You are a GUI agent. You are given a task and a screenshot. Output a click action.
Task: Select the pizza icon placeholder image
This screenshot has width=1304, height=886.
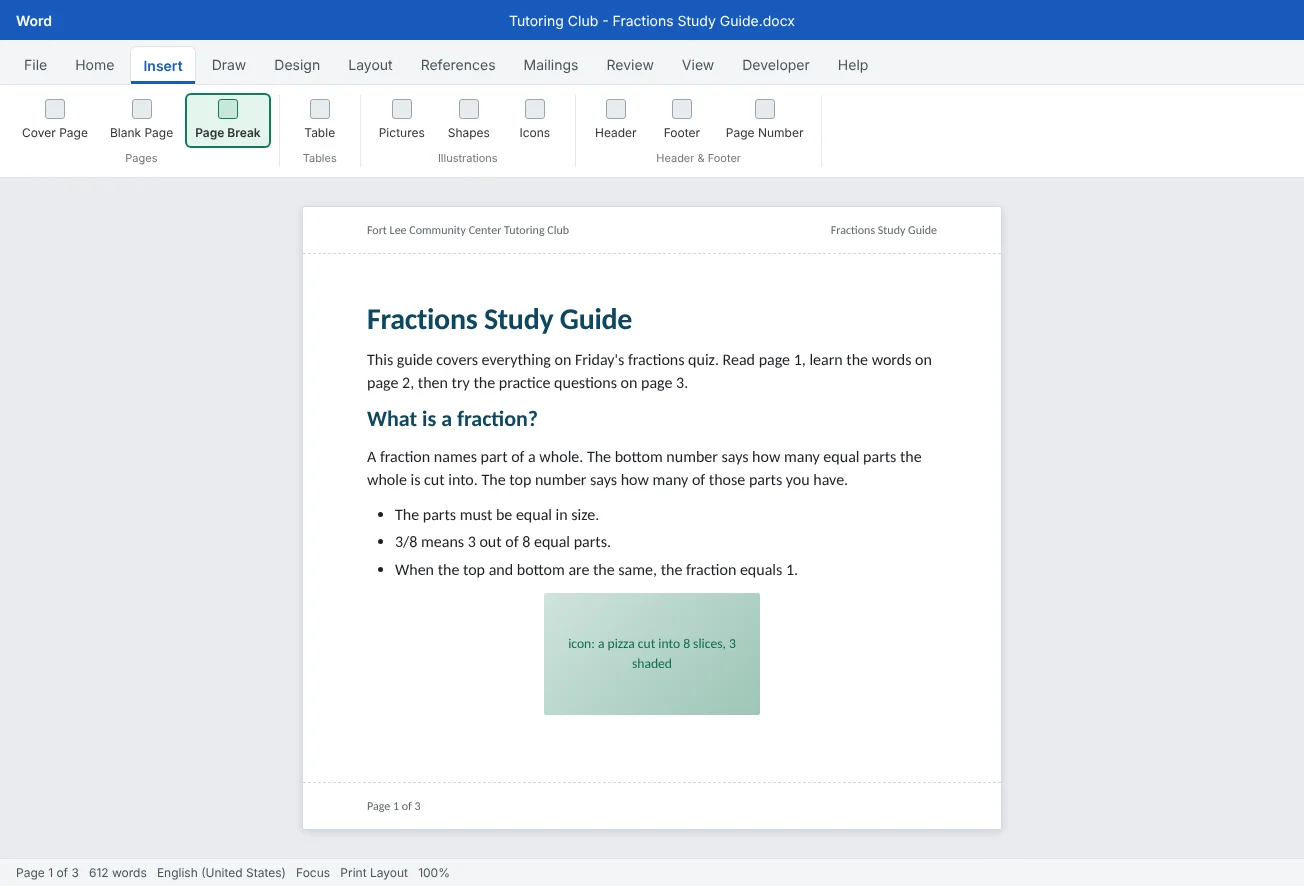(x=652, y=654)
